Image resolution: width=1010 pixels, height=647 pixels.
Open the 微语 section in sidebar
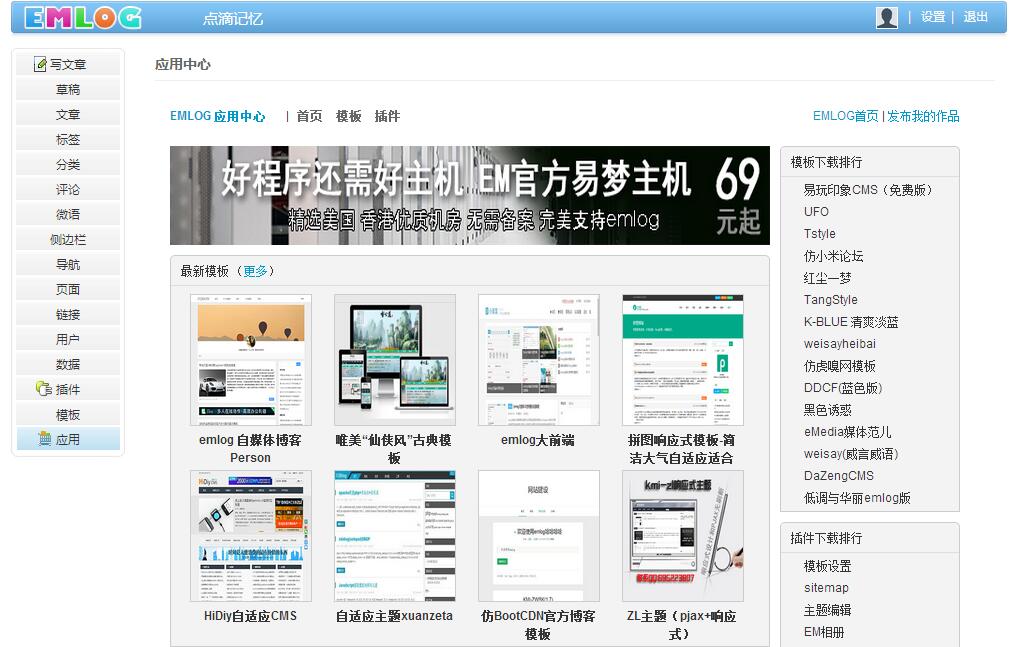pyautogui.click(x=67, y=213)
